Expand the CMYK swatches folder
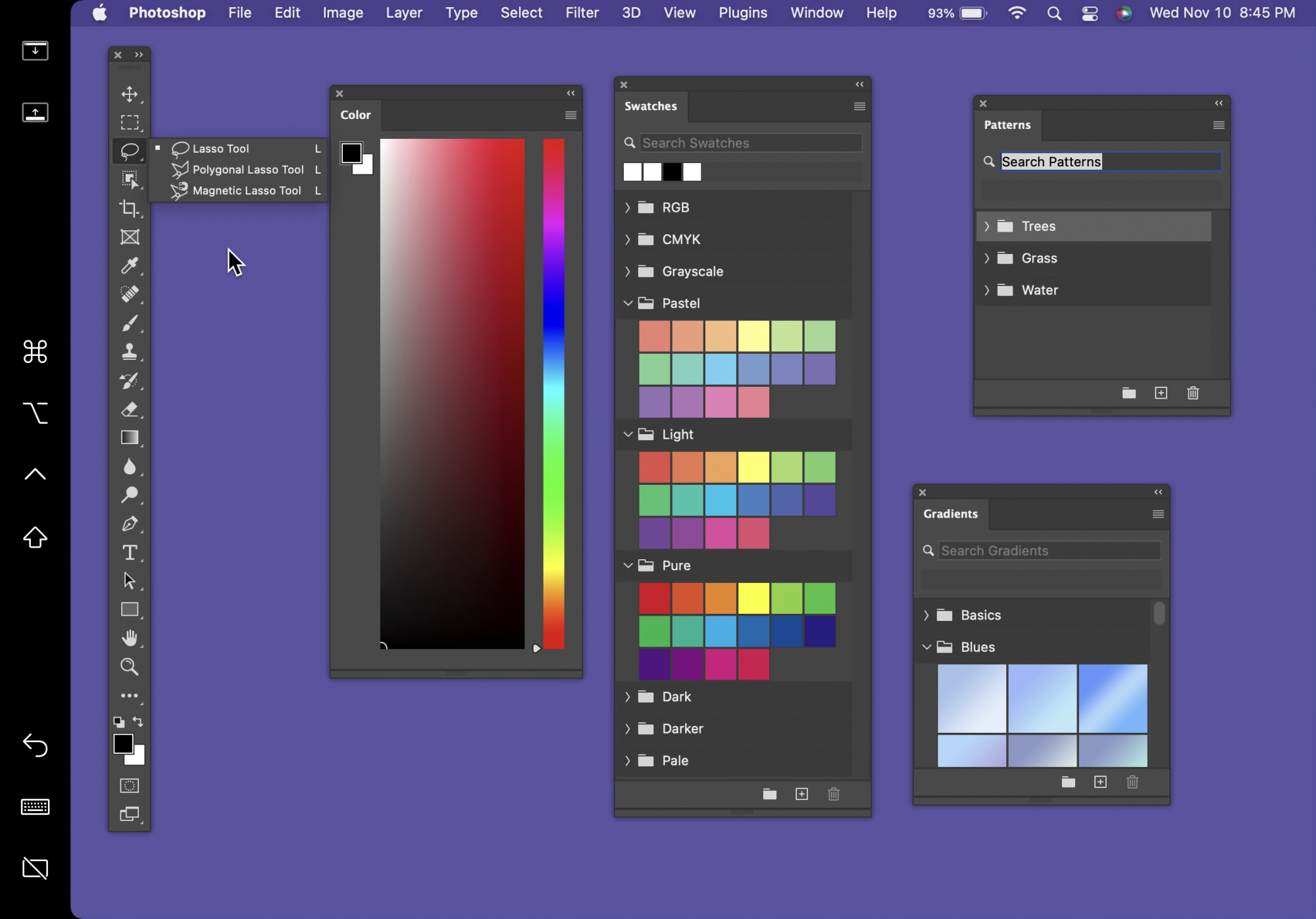Image resolution: width=1316 pixels, height=919 pixels. [x=627, y=239]
